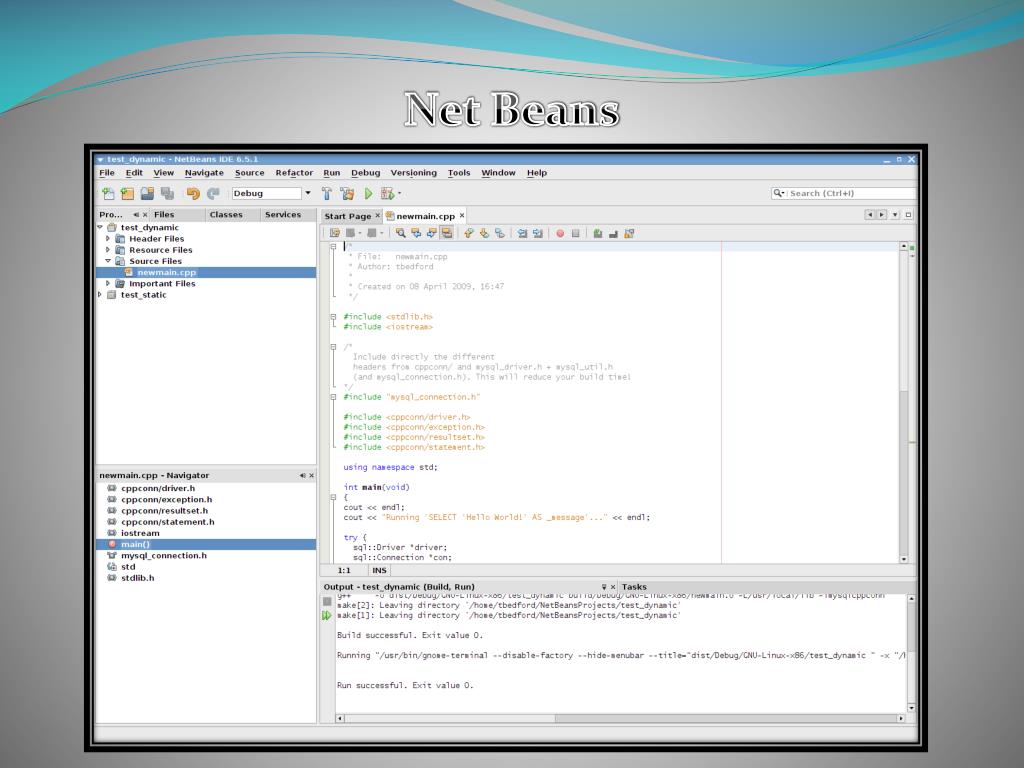Close the Start Page tab
The width and height of the screenshot is (1024, 768).
[x=377, y=216]
